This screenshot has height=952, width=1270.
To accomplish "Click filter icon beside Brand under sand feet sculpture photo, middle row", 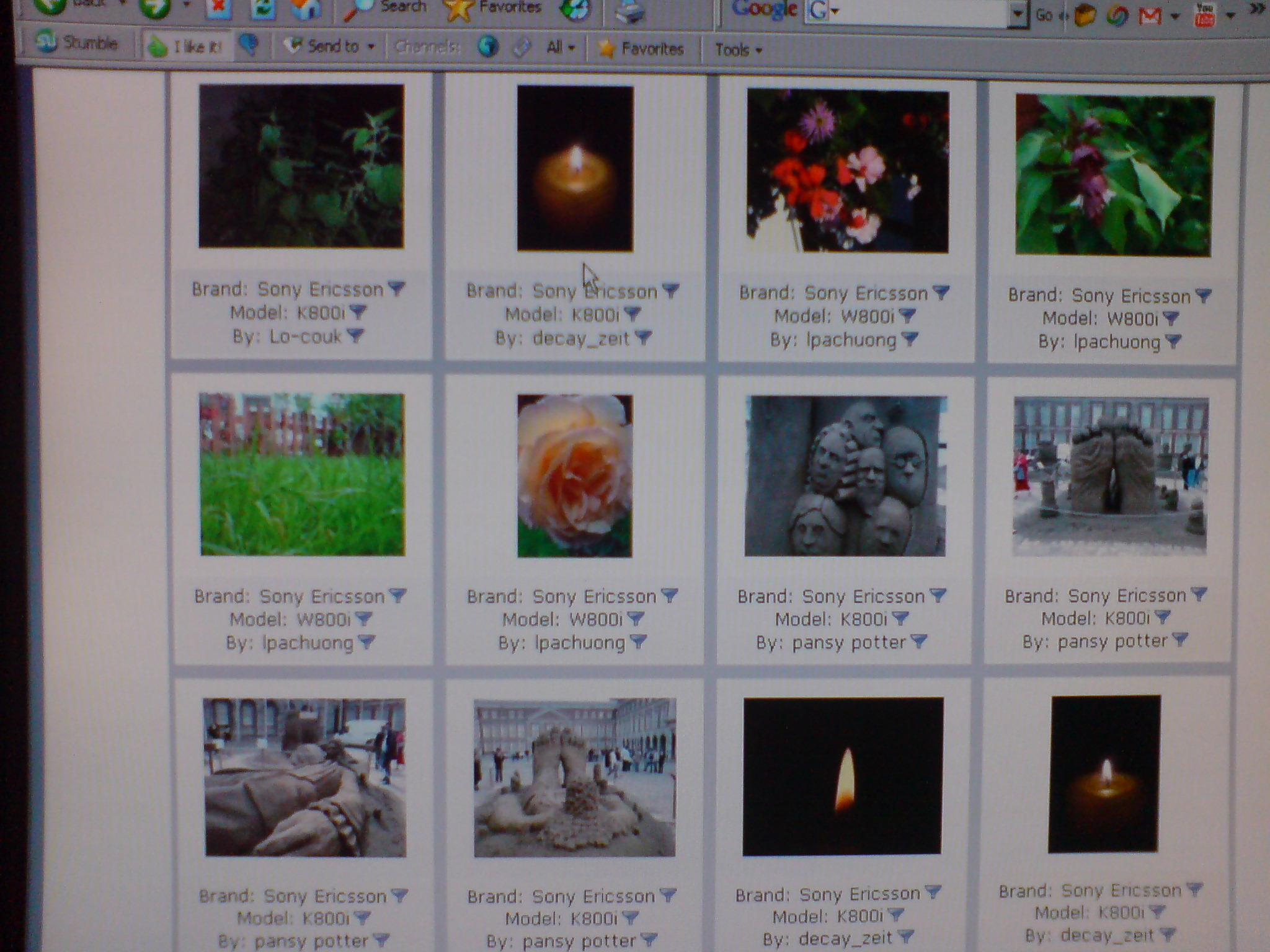I will coord(1199,594).
